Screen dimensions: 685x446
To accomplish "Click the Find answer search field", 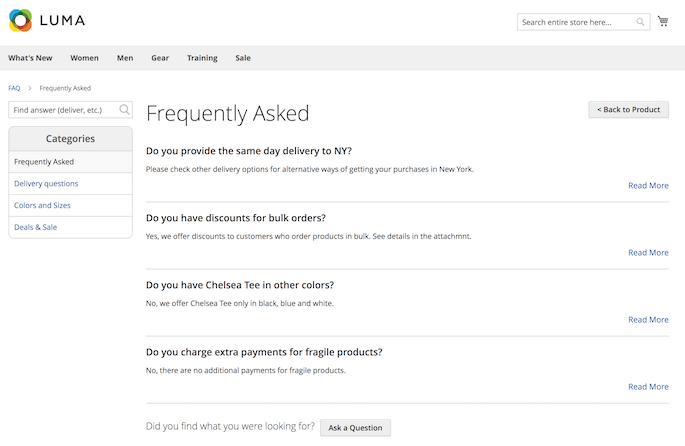I will tap(70, 110).
